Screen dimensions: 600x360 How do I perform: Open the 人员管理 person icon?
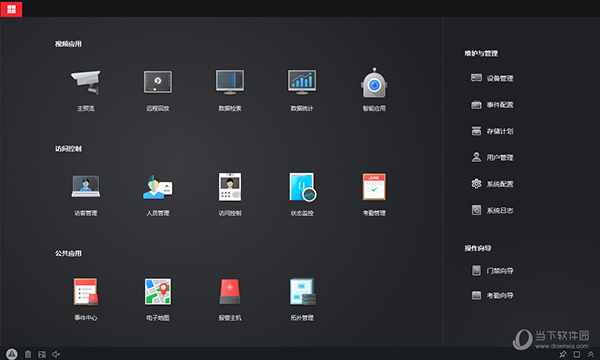pos(158,187)
